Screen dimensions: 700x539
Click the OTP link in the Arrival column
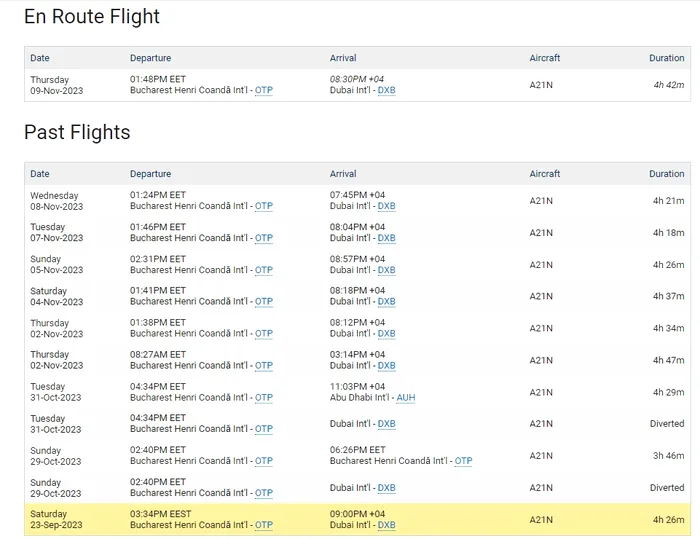pyautogui.click(x=463, y=461)
